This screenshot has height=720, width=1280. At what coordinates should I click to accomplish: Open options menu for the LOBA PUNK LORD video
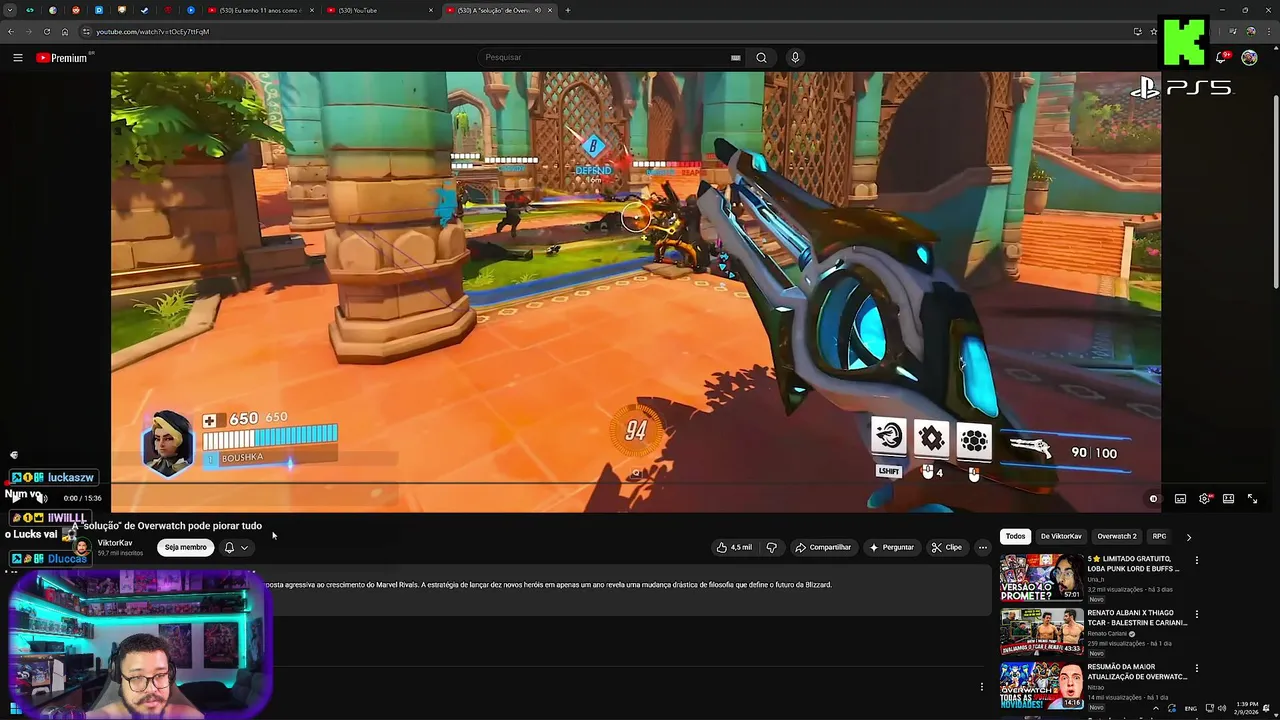pos(1196,560)
